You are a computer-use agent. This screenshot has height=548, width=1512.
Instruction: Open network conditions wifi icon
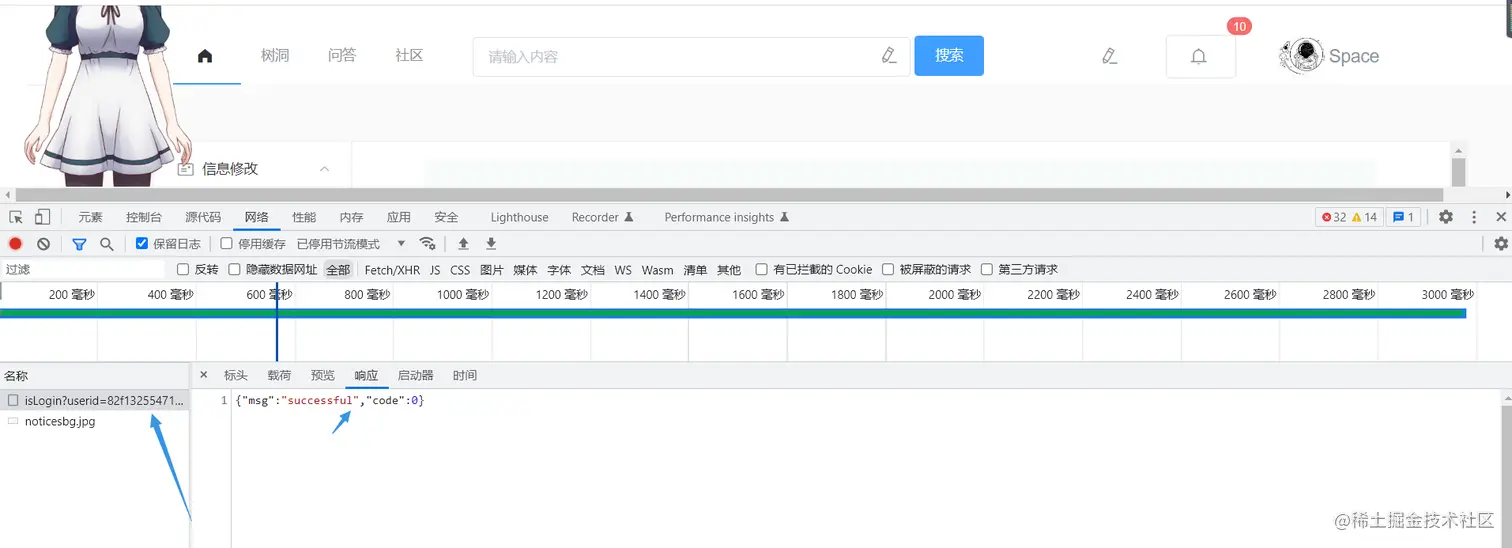[428, 243]
